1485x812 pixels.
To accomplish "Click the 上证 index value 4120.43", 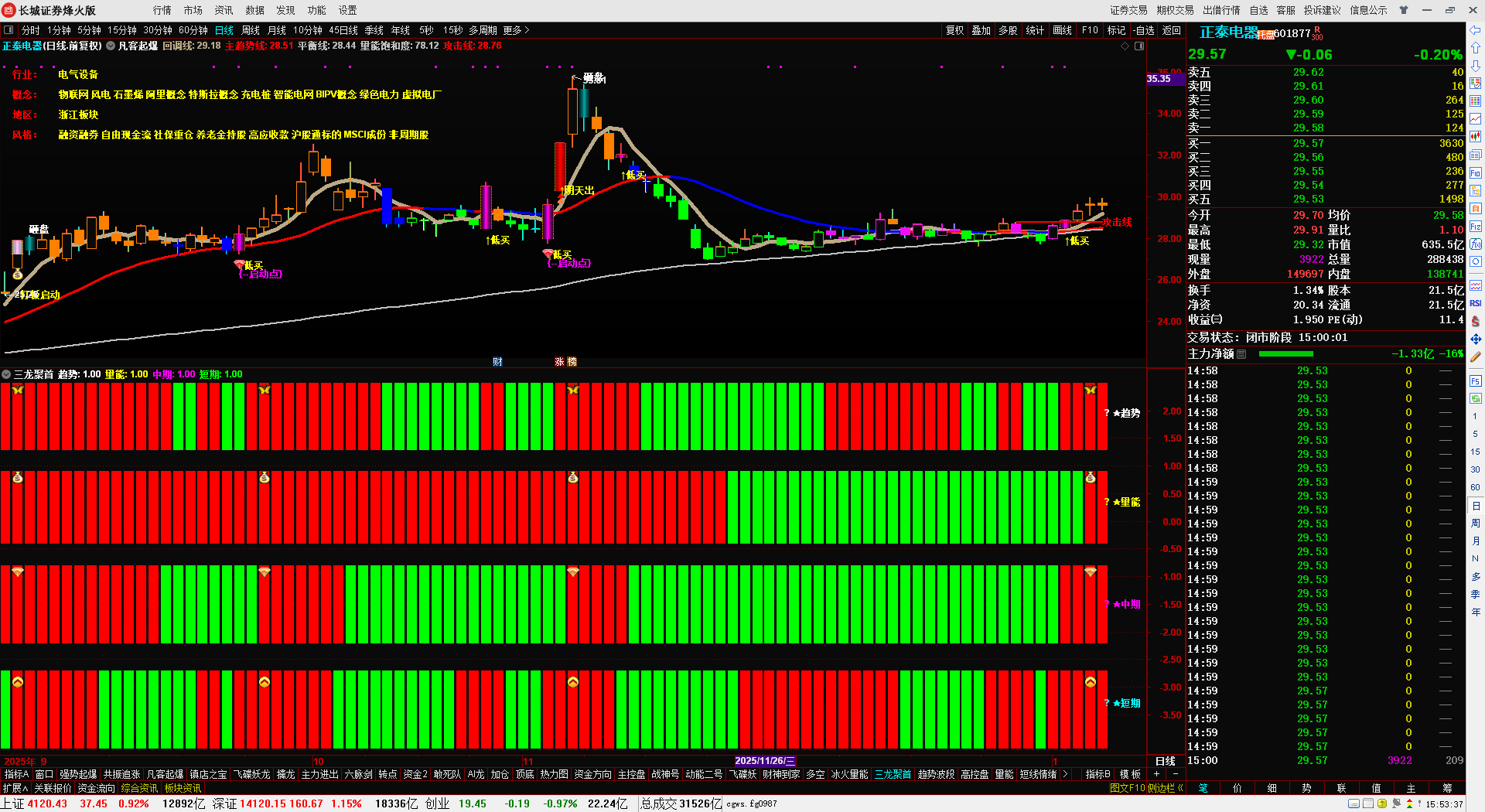I will (47, 803).
